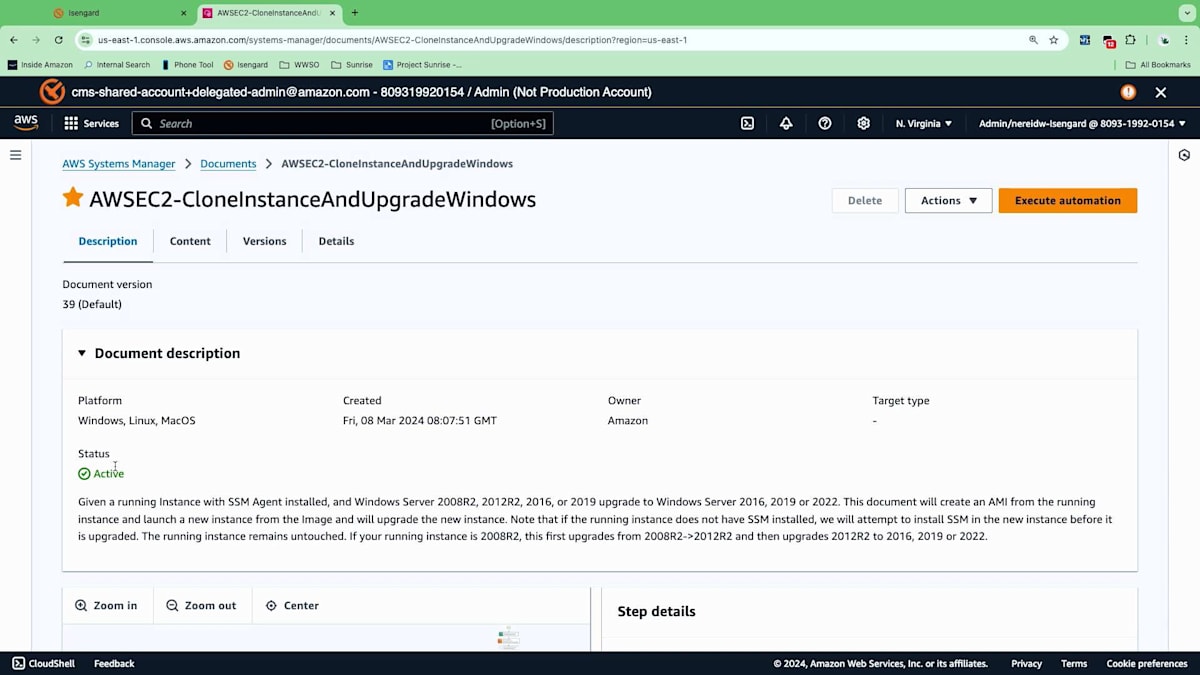This screenshot has width=1200, height=675.
Task: Open the side navigation hamburger menu
Action: 15,155
